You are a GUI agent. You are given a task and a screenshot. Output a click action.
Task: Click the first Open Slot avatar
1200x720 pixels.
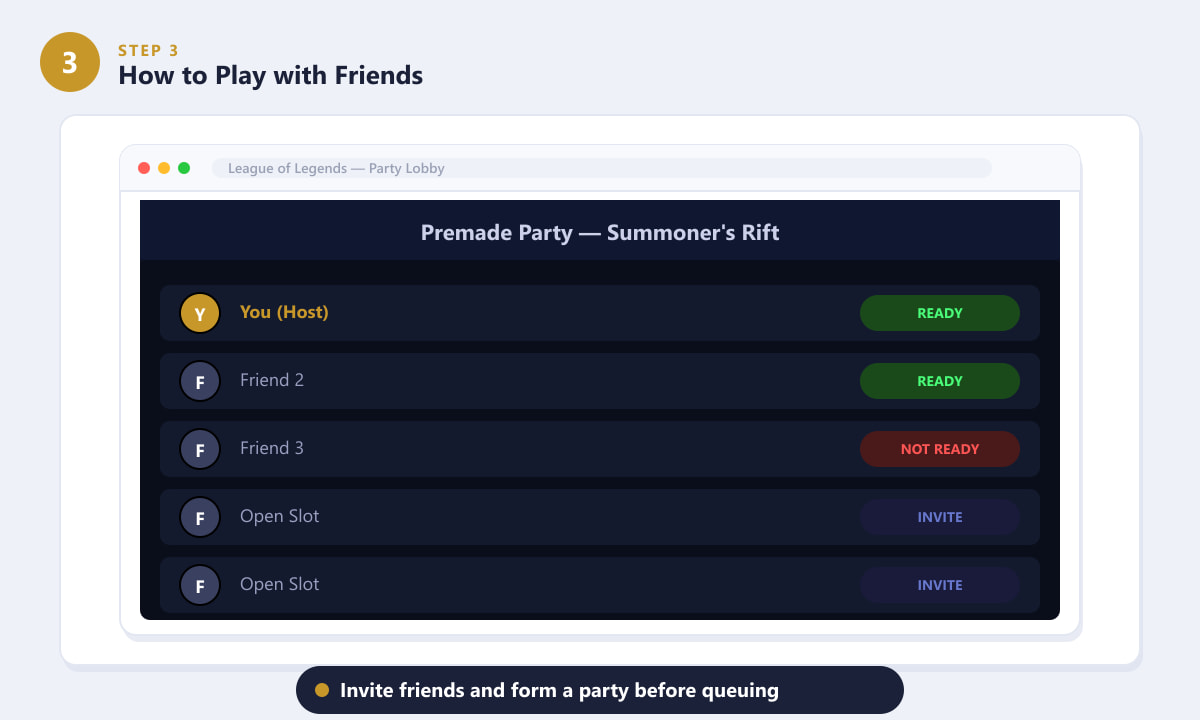click(x=200, y=517)
